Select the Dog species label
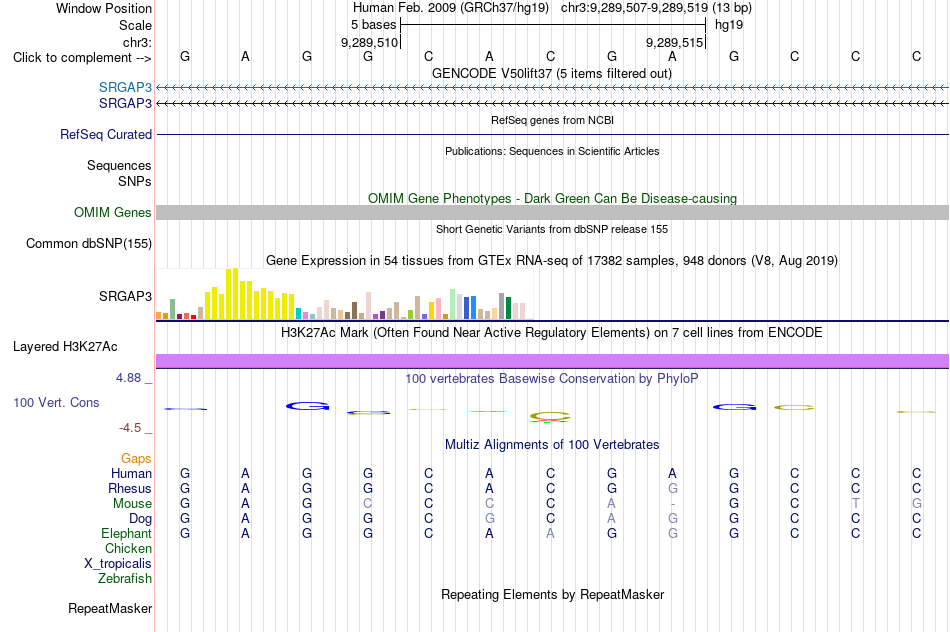This screenshot has height=632, width=950. [141, 519]
